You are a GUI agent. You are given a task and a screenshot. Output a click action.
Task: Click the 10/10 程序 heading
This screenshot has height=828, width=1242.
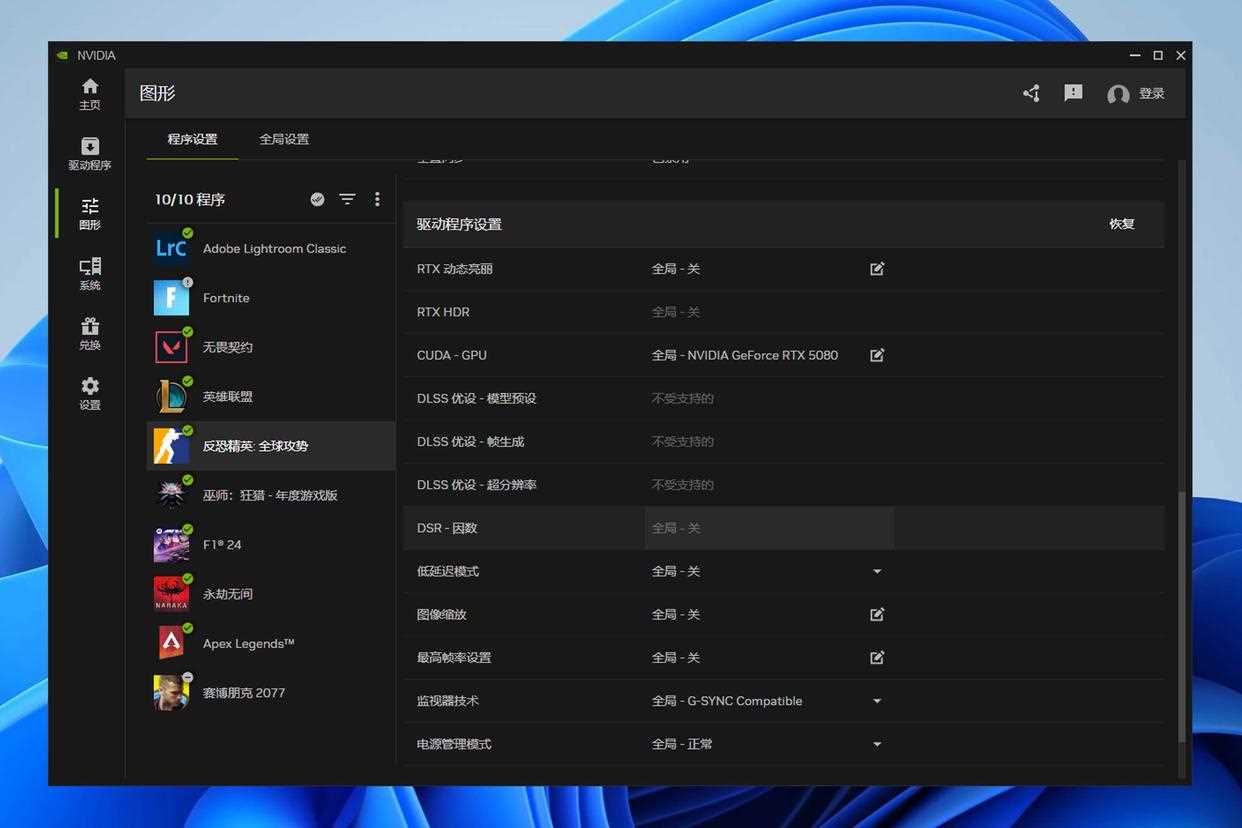tap(190, 199)
